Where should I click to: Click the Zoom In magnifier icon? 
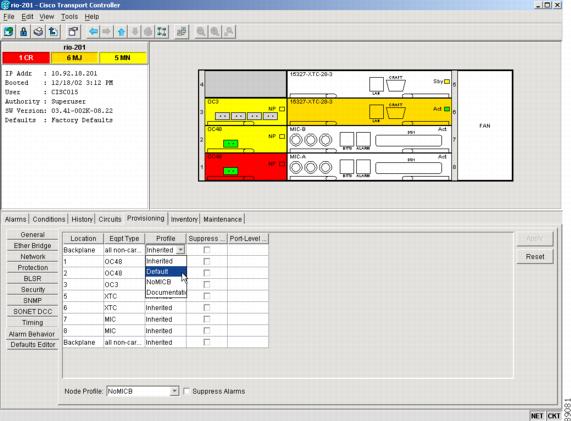pyautogui.click(x=201, y=32)
